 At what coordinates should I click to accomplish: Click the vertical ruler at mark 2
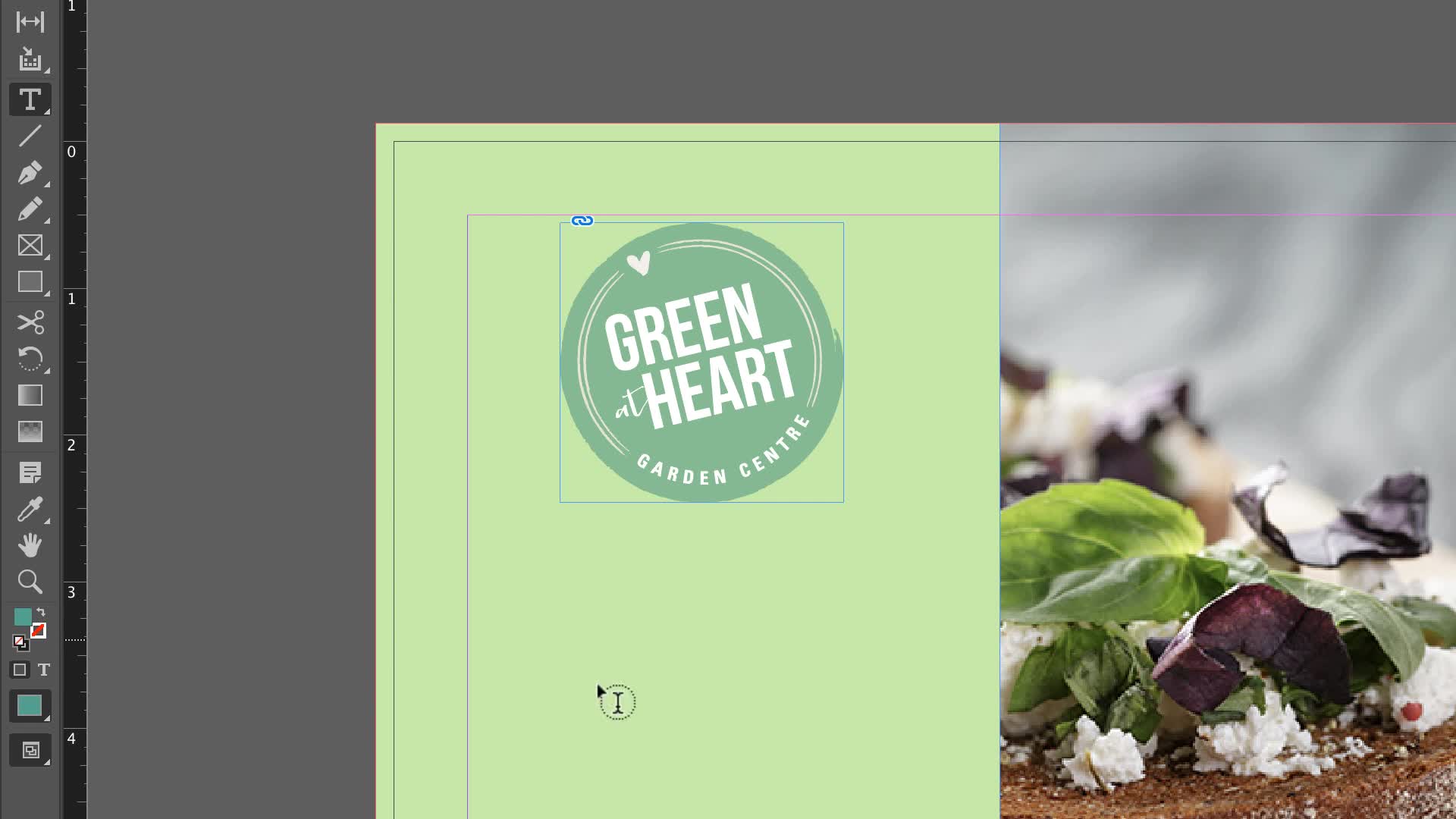71,445
